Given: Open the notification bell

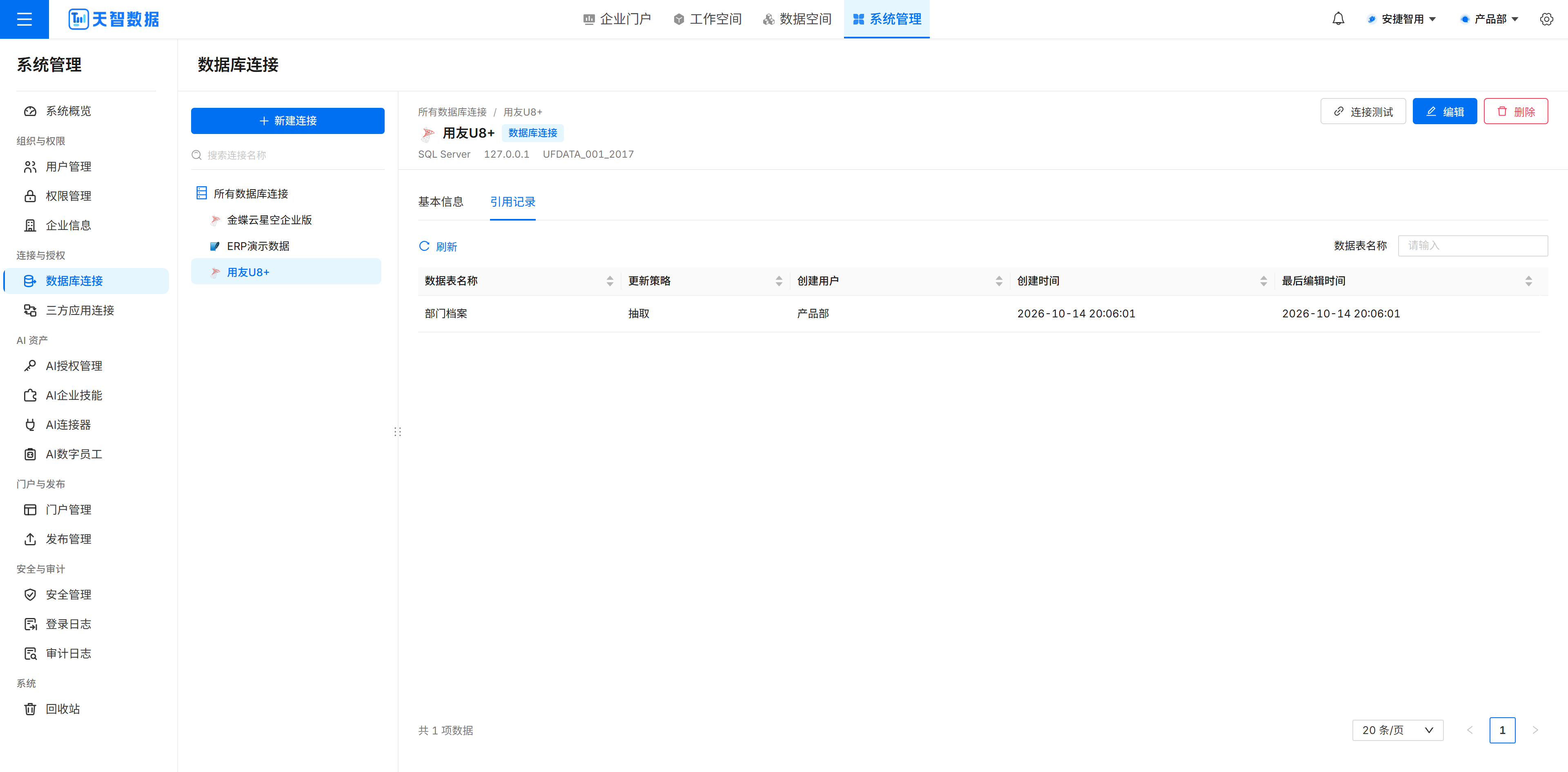Looking at the screenshot, I should [x=1338, y=19].
